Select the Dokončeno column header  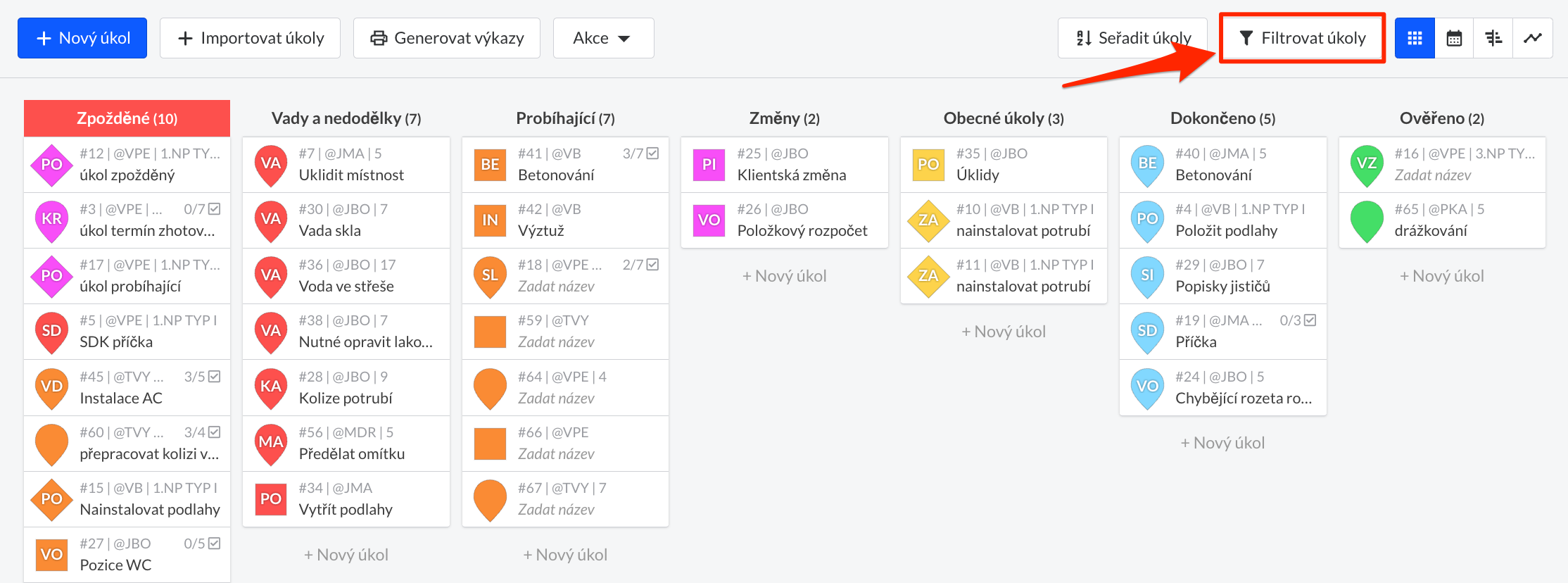(1222, 118)
